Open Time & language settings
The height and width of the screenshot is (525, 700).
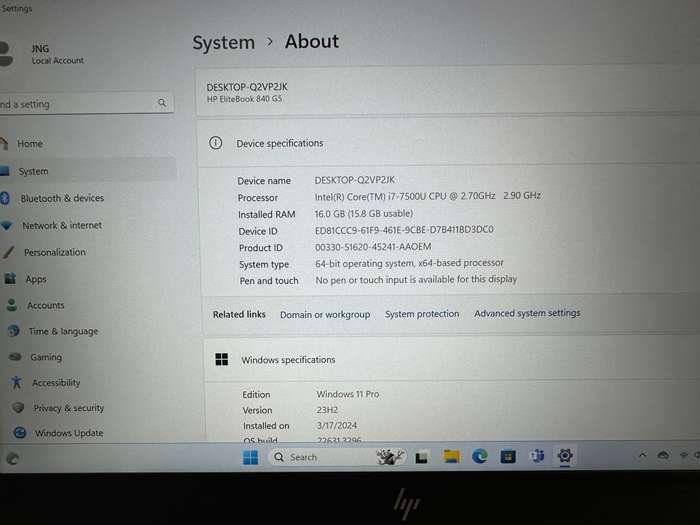tap(63, 331)
